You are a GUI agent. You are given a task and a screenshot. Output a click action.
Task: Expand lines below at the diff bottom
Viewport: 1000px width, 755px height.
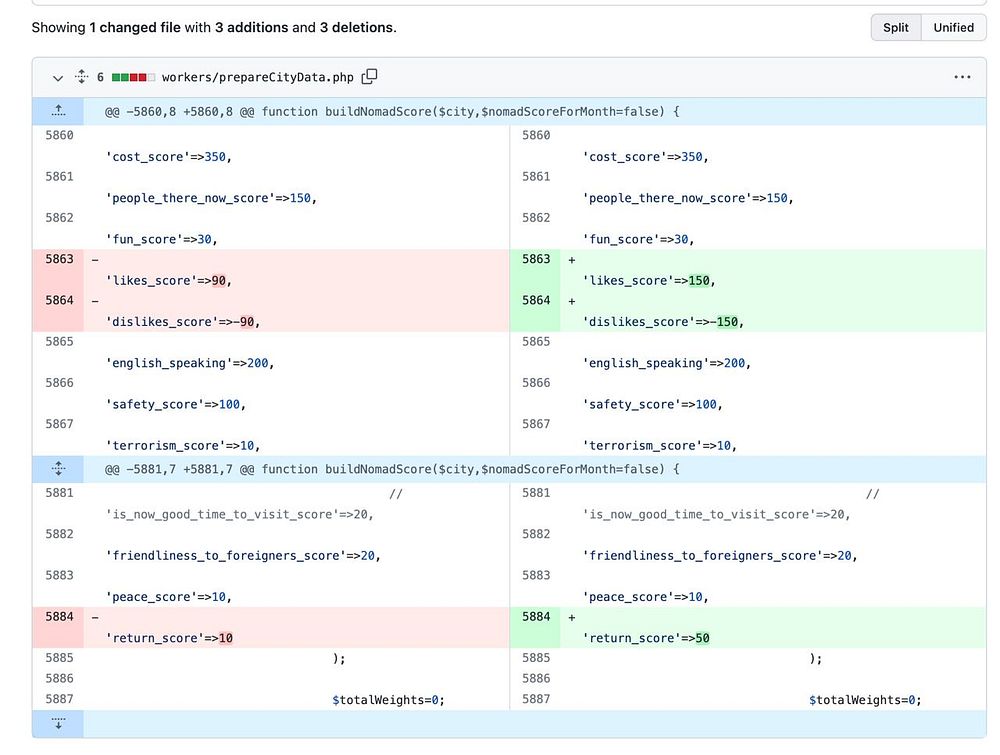click(x=58, y=723)
